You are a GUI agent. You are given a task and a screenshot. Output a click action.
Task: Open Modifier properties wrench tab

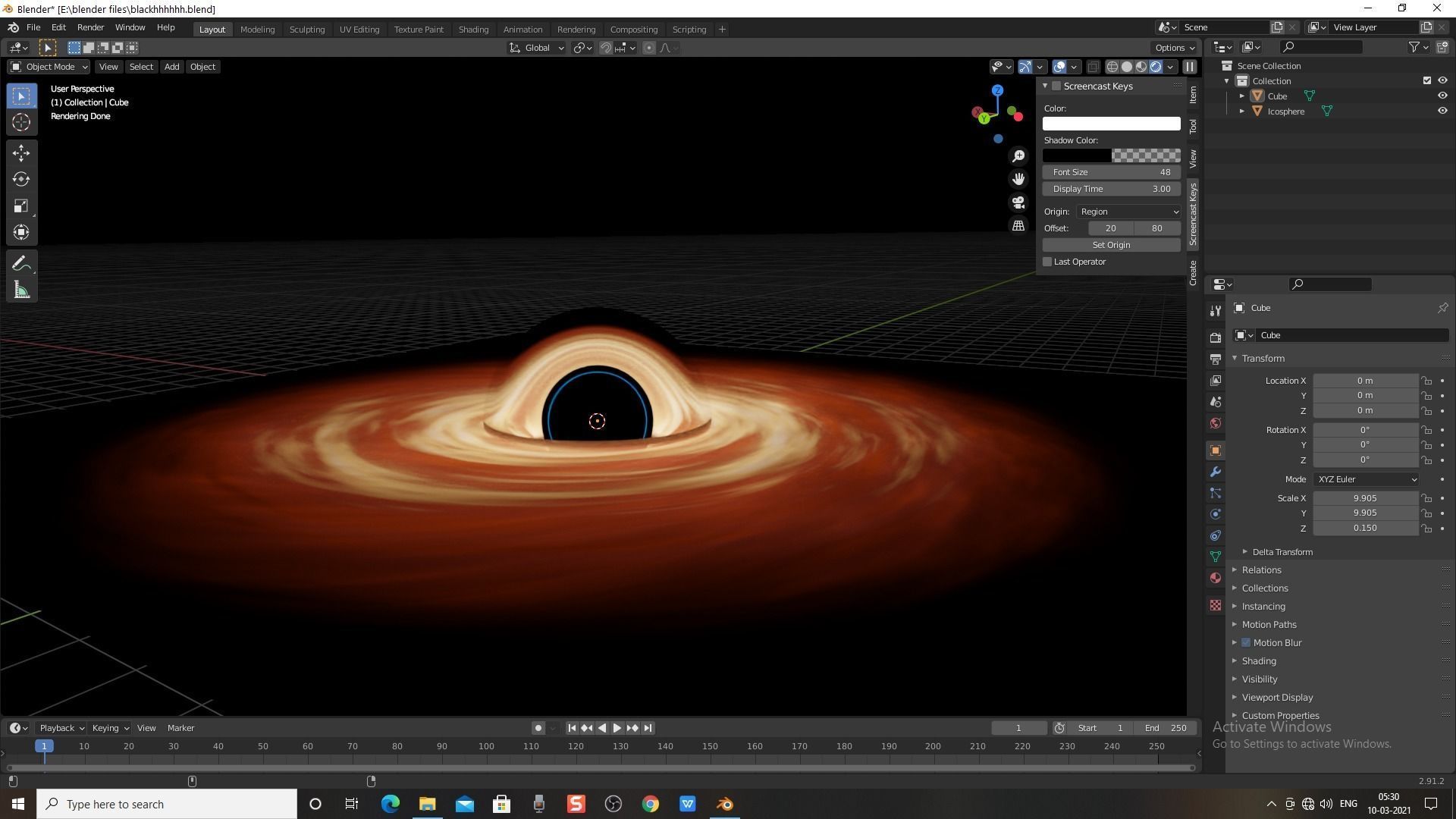[1216, 472]
